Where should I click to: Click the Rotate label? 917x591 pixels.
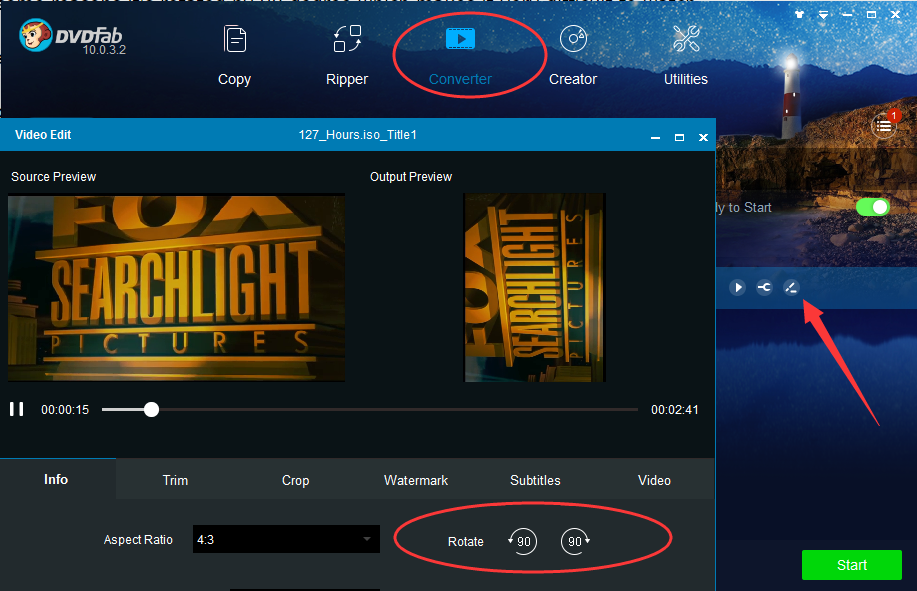point(466,542)
